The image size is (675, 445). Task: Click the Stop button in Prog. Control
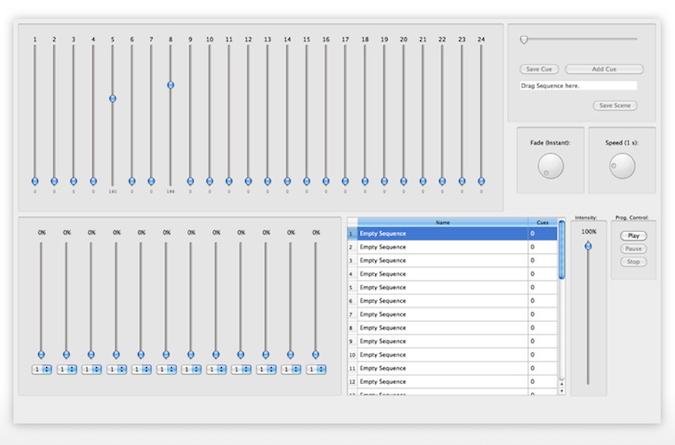click(633, 262)
